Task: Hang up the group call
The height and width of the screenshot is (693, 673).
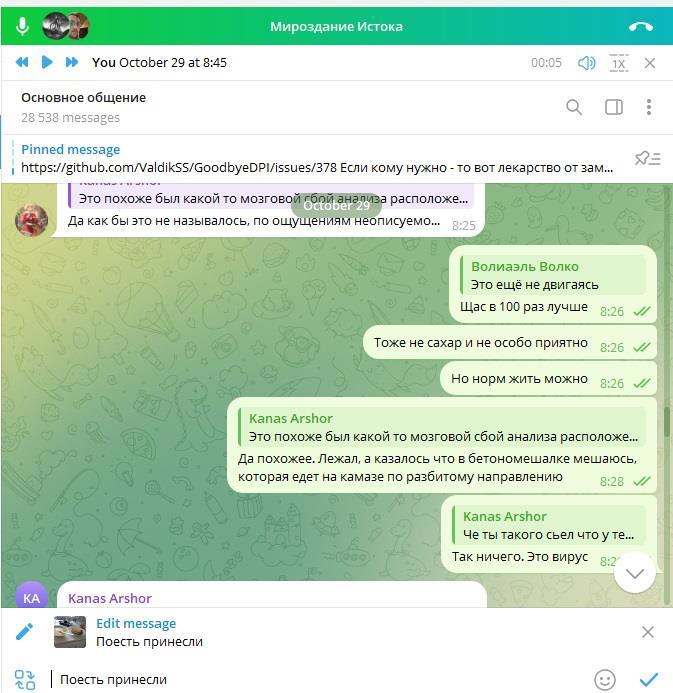Action: pos(641,27)
